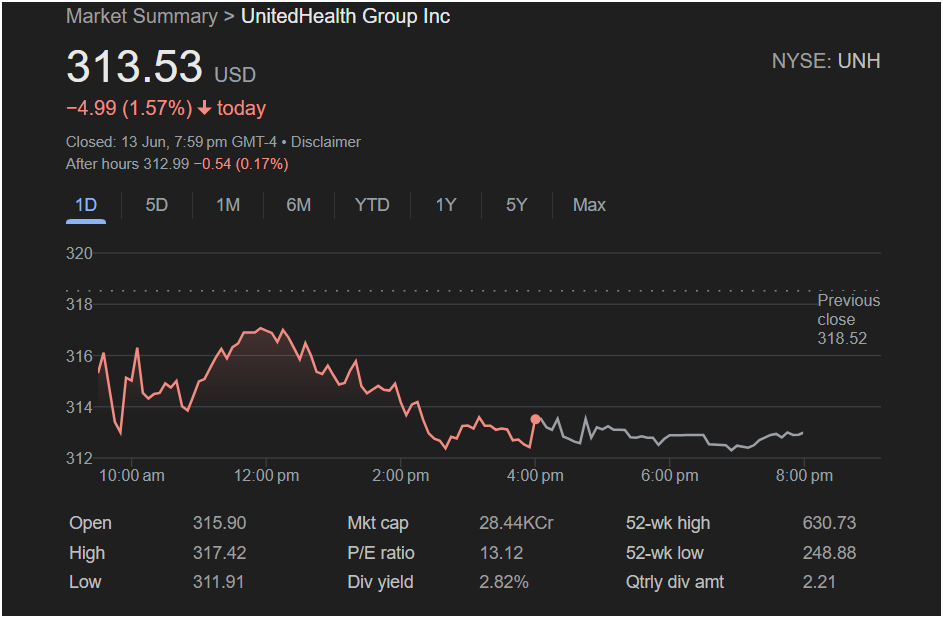Click the P/E ratio value 13.12

click(501, 553)
